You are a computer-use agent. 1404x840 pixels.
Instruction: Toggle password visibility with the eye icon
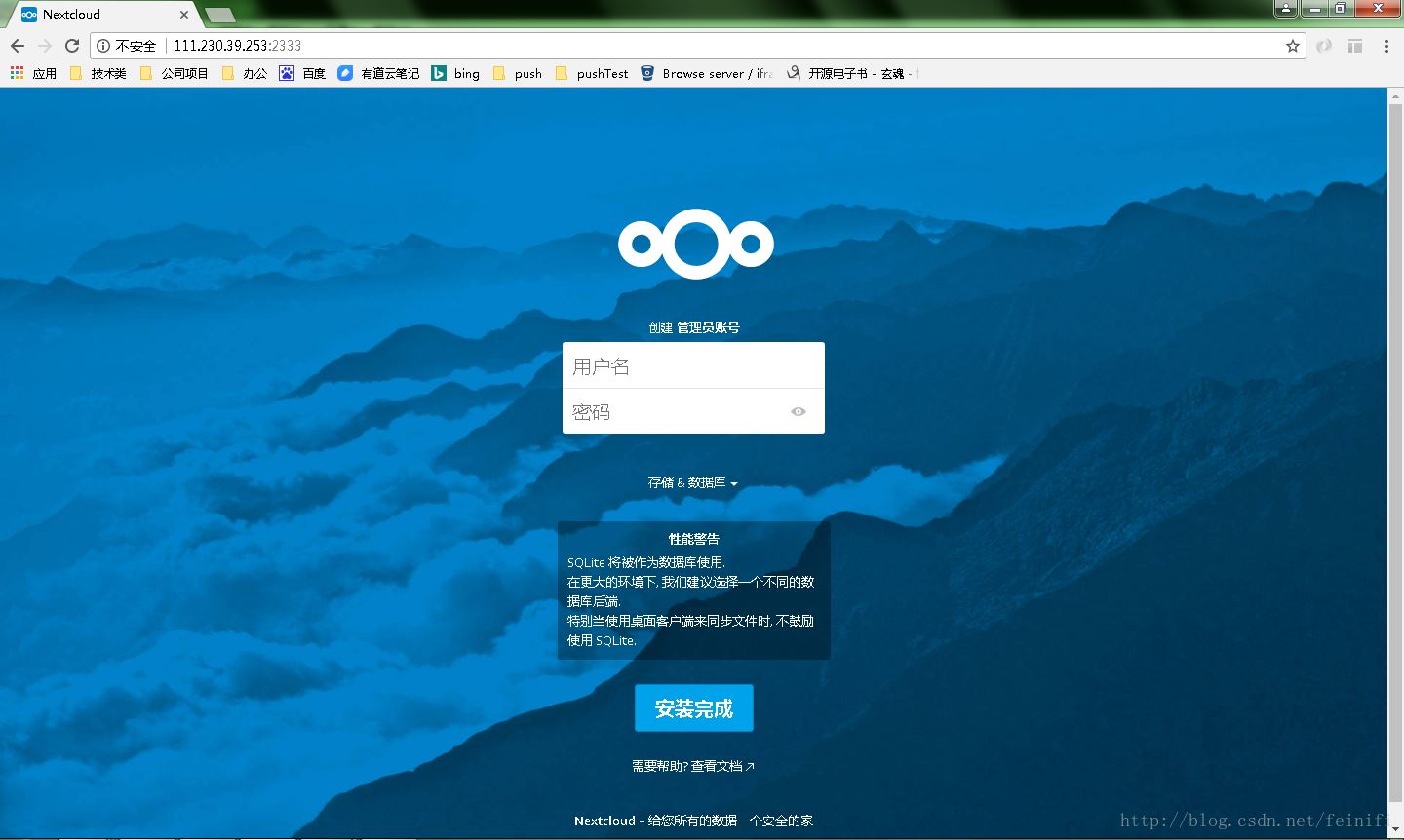tap(799, 411)
